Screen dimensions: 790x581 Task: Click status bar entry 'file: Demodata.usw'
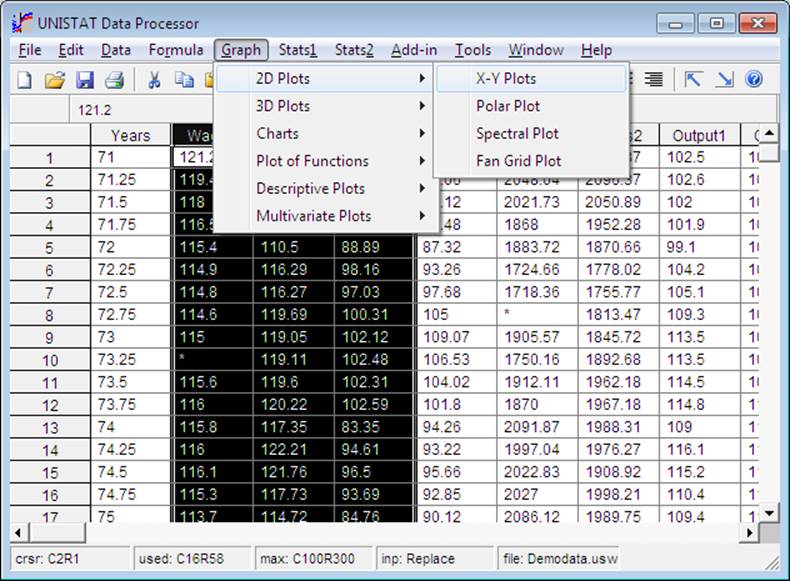[x=558, y=559]
